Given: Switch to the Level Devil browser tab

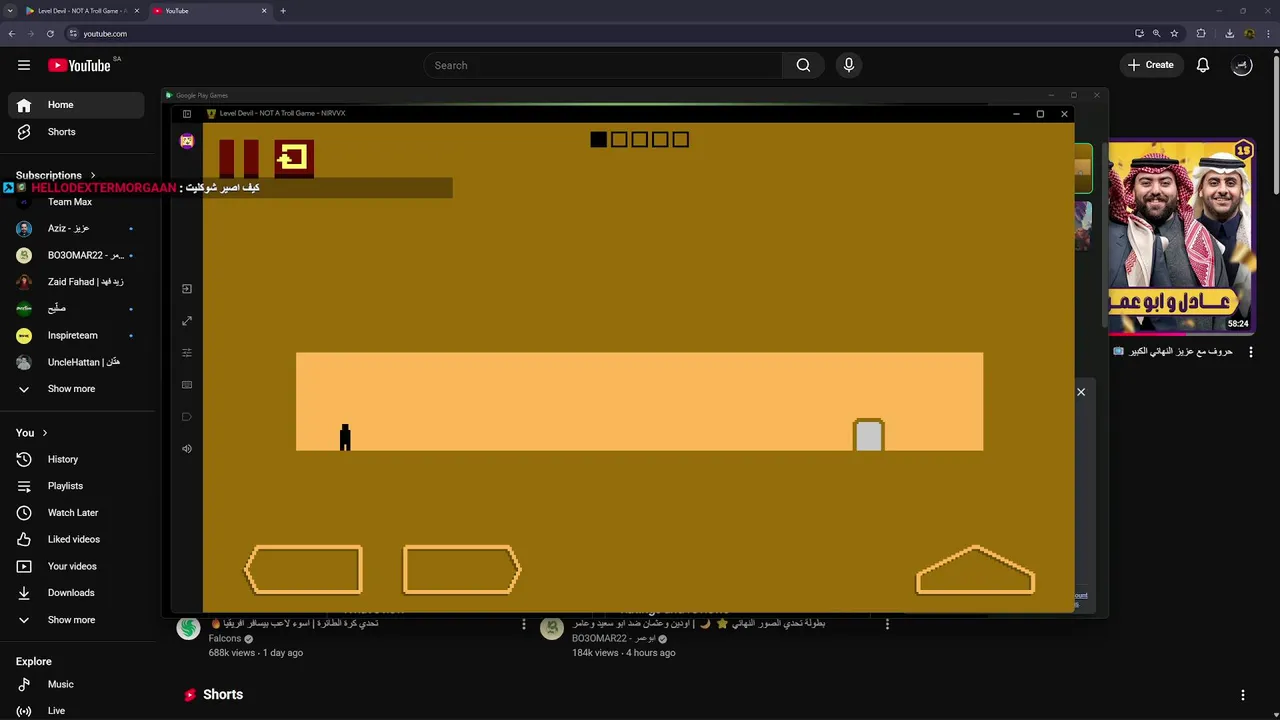Looking at the screenshot, I should click(x=83, y=11).
